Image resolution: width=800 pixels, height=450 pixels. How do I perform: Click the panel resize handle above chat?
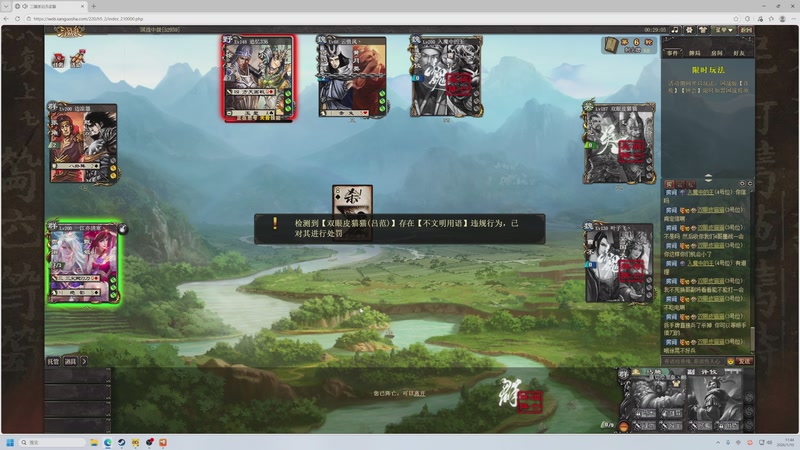point(708,178)
